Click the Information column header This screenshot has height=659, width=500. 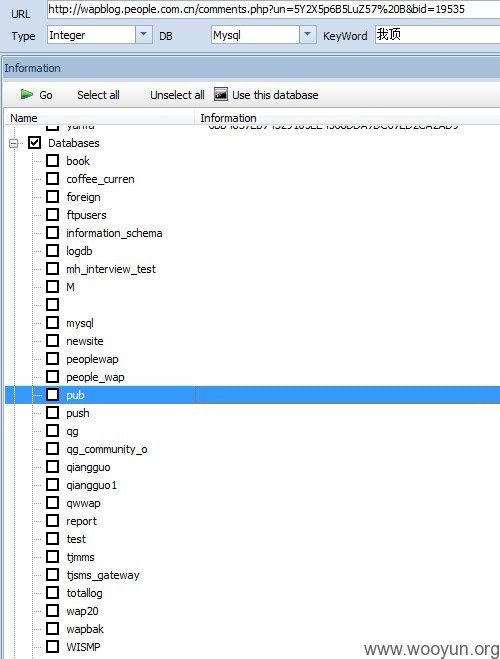347,118
